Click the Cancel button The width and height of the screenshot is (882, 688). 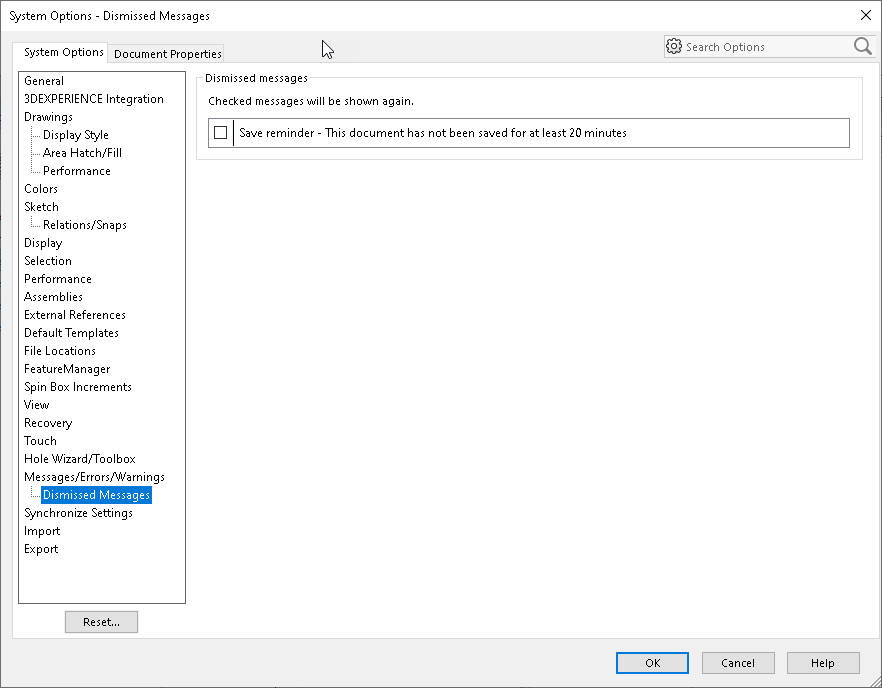click(738, 663)
